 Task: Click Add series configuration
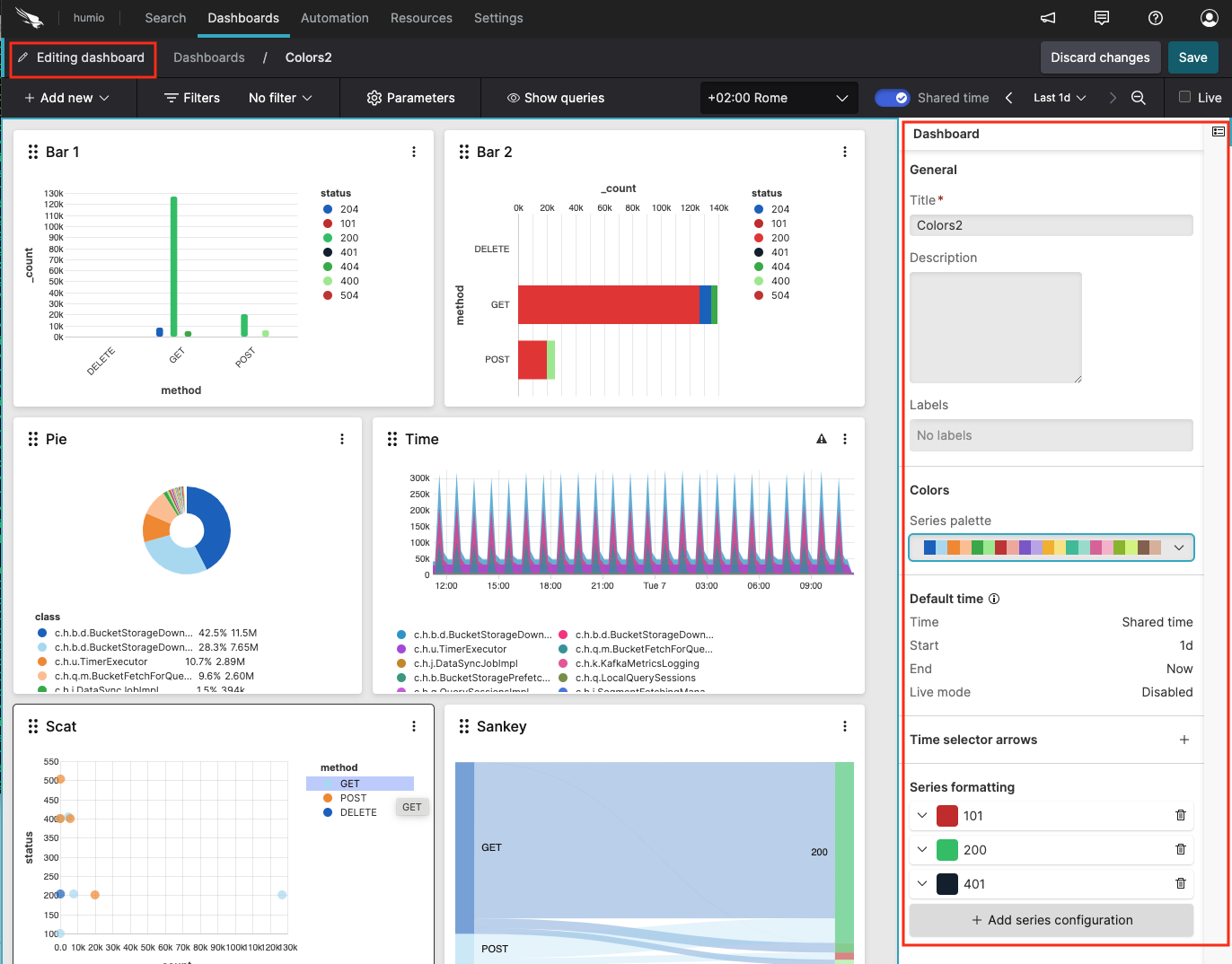[x=1051, y=920]
